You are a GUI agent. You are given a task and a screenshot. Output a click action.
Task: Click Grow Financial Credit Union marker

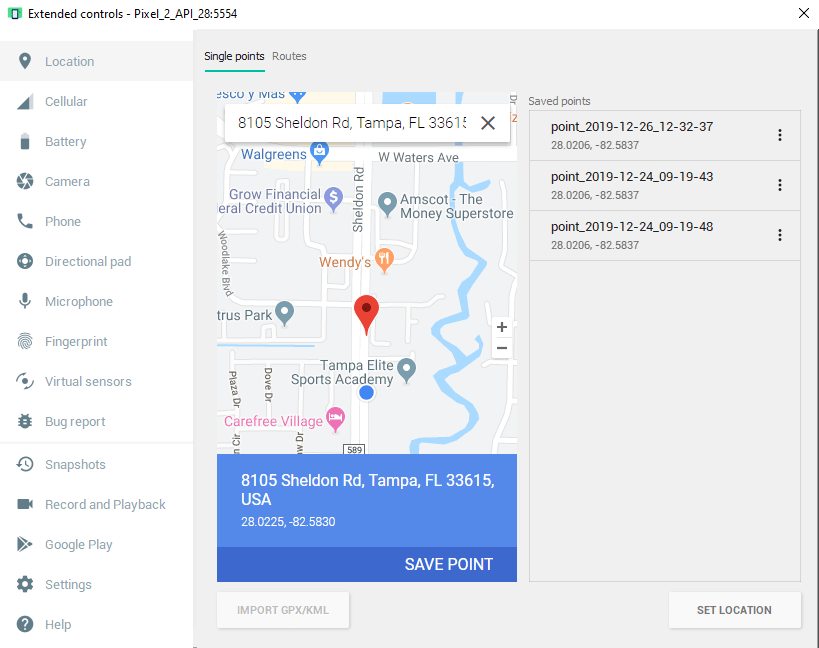333,199
